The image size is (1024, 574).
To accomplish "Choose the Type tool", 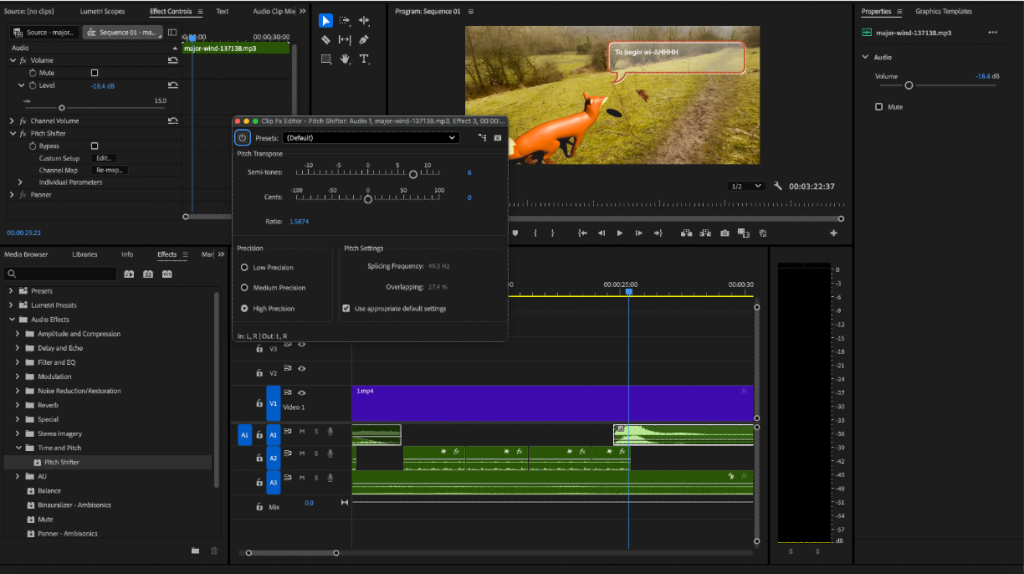I will coord(364,59).
